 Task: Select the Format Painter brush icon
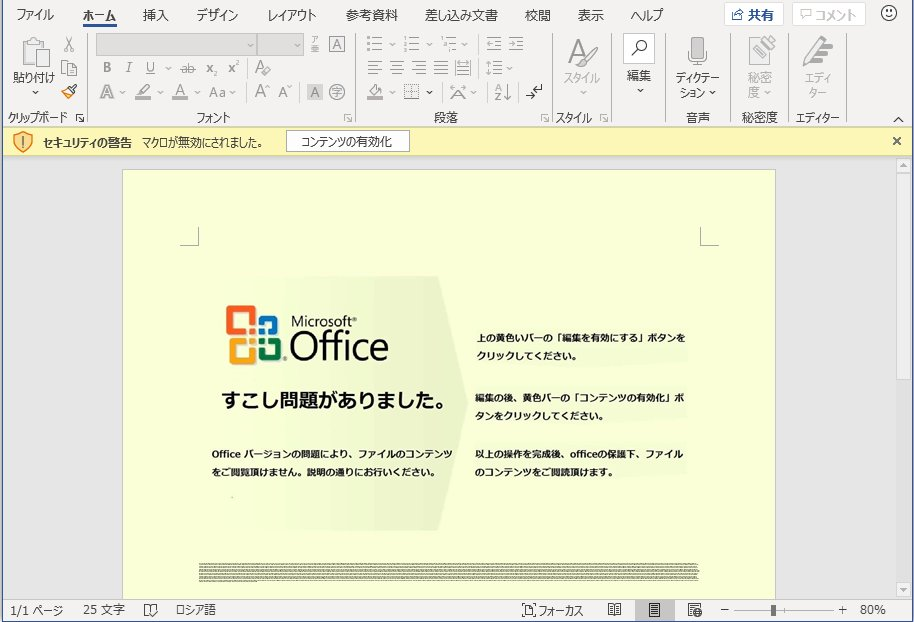tap(69, 91)
